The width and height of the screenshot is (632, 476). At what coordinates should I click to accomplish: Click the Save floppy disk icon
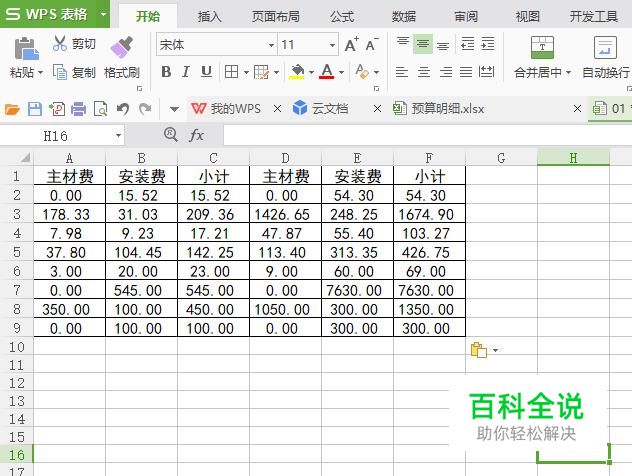click(x=35, y=109)
